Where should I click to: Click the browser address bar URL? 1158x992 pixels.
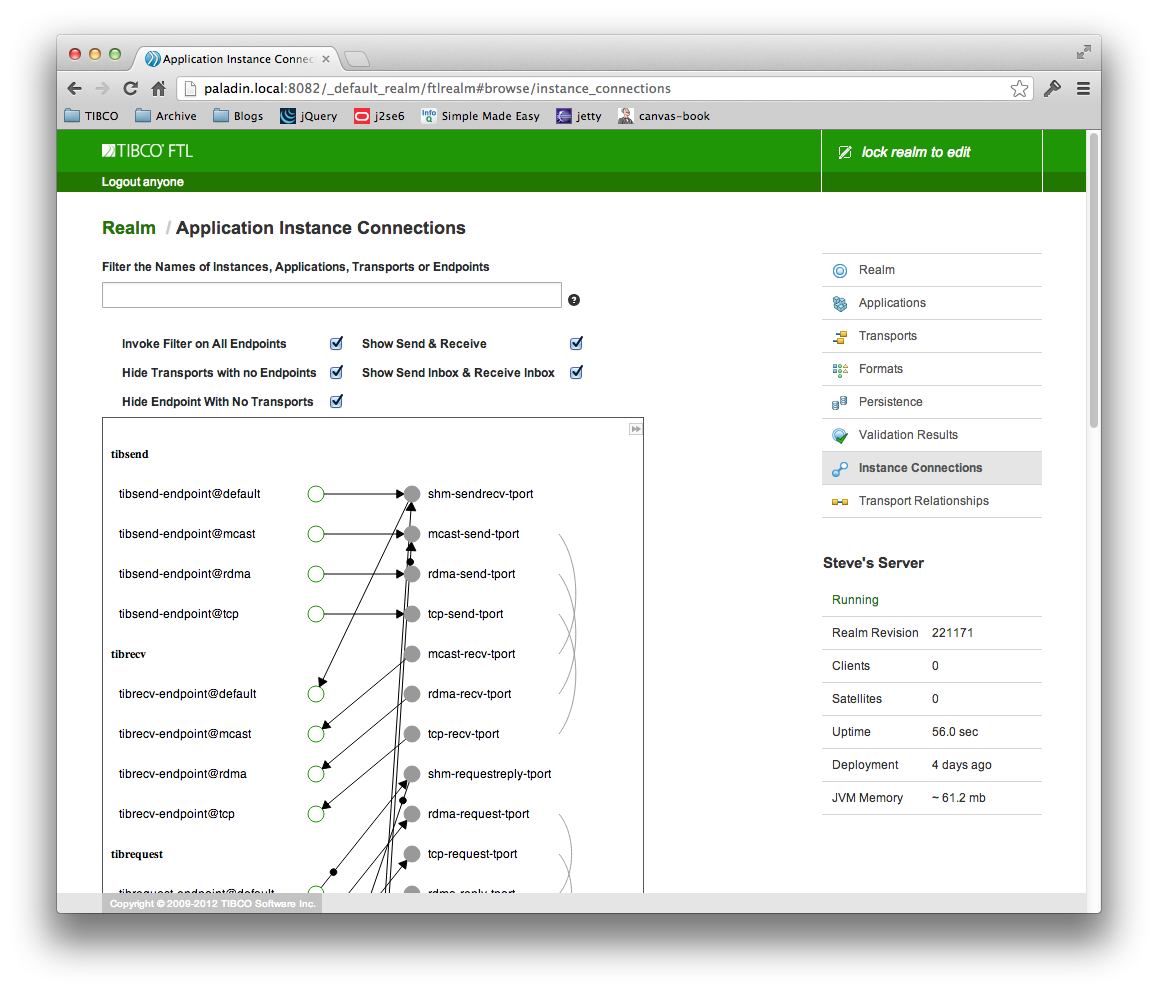coord(437,89)
